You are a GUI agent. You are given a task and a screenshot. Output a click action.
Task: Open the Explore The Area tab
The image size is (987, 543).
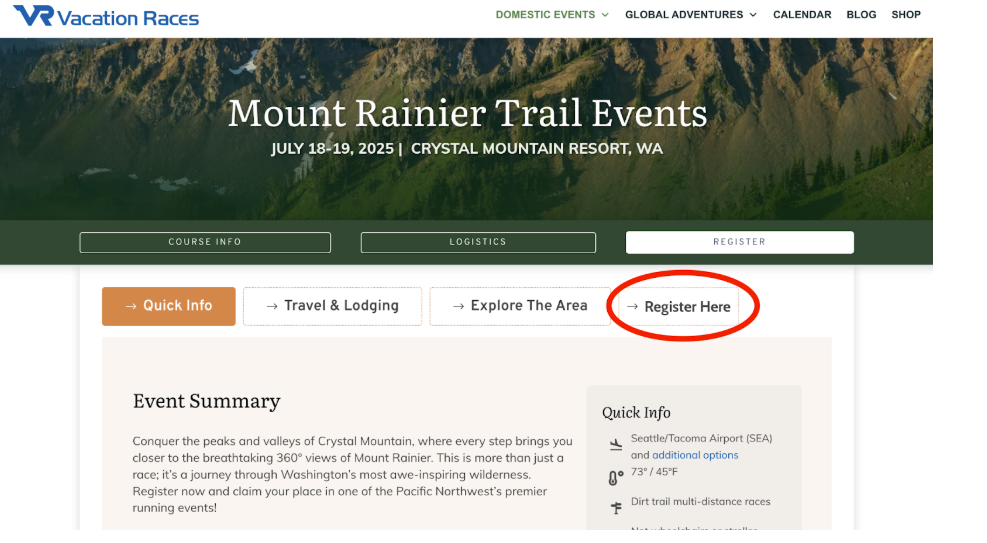520,306
